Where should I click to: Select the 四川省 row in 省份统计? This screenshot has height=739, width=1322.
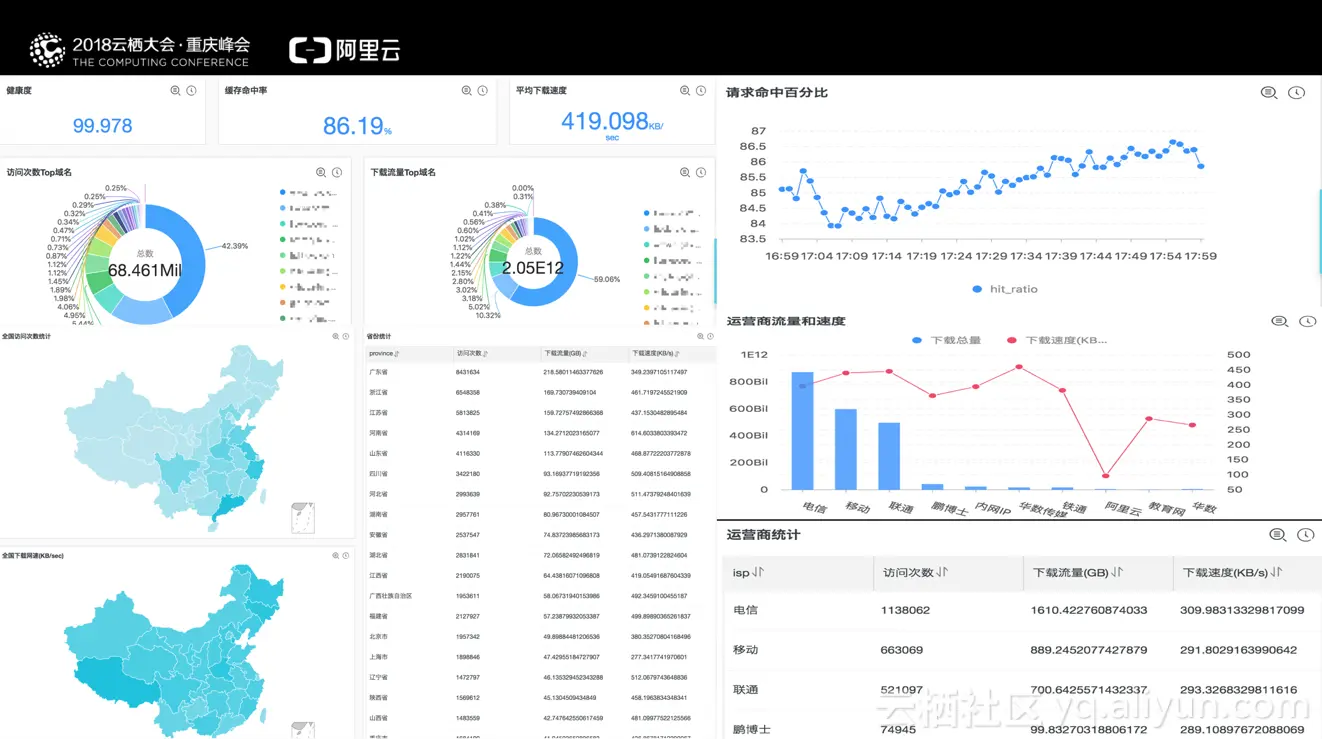pyautogui.click(x=540, y=474)
